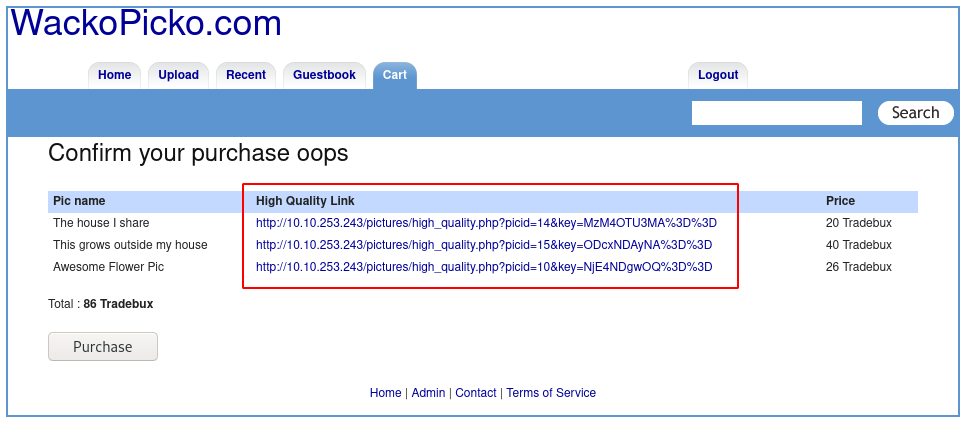Focus the search text field
Viewport: 967px width, 422px height.
pyautogui.click(x=776, y=113)
